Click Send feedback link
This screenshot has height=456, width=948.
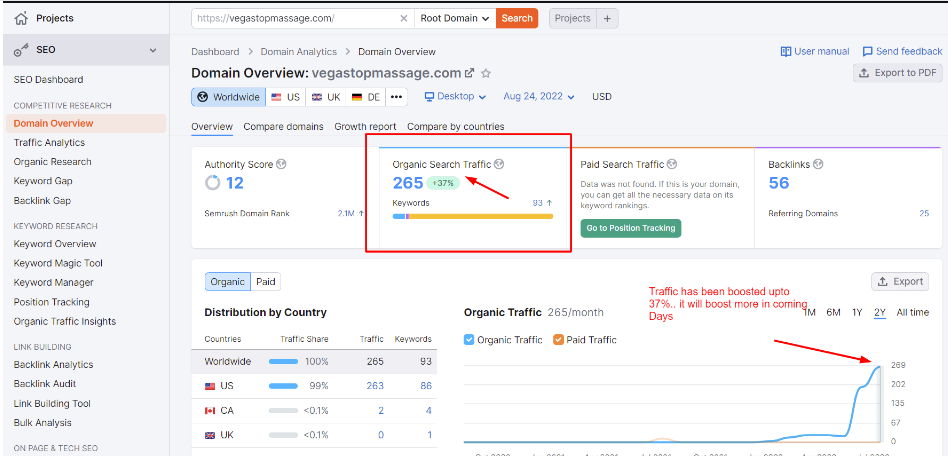(x=902, y=51)
